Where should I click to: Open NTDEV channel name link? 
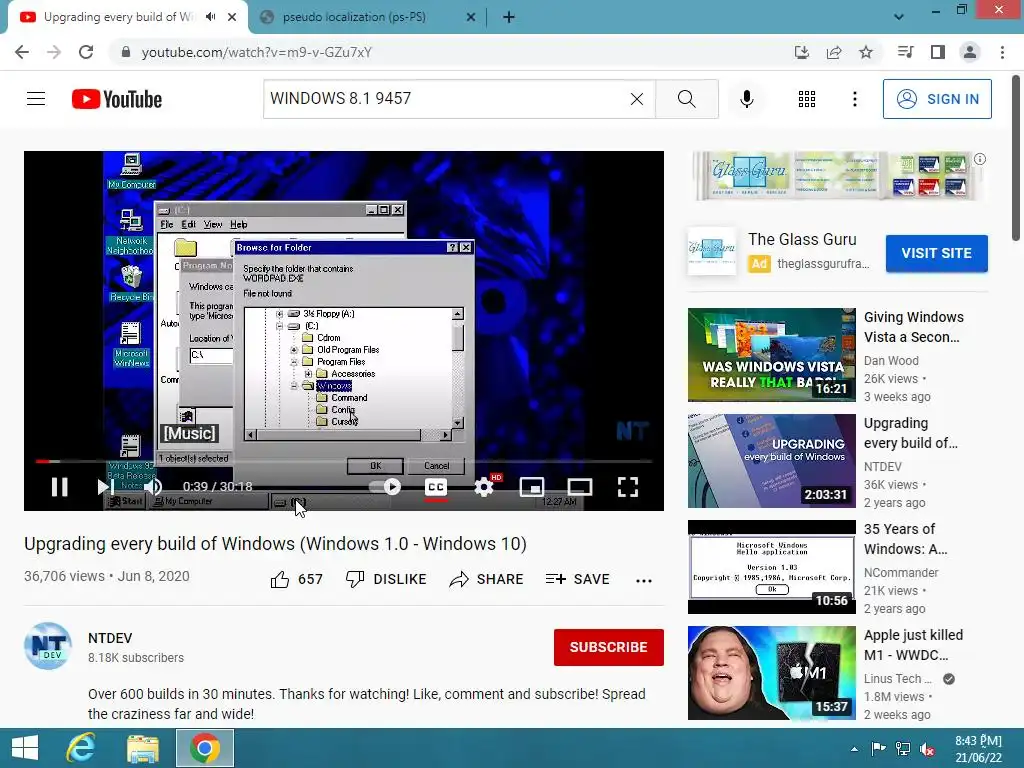tap(110, 638)
